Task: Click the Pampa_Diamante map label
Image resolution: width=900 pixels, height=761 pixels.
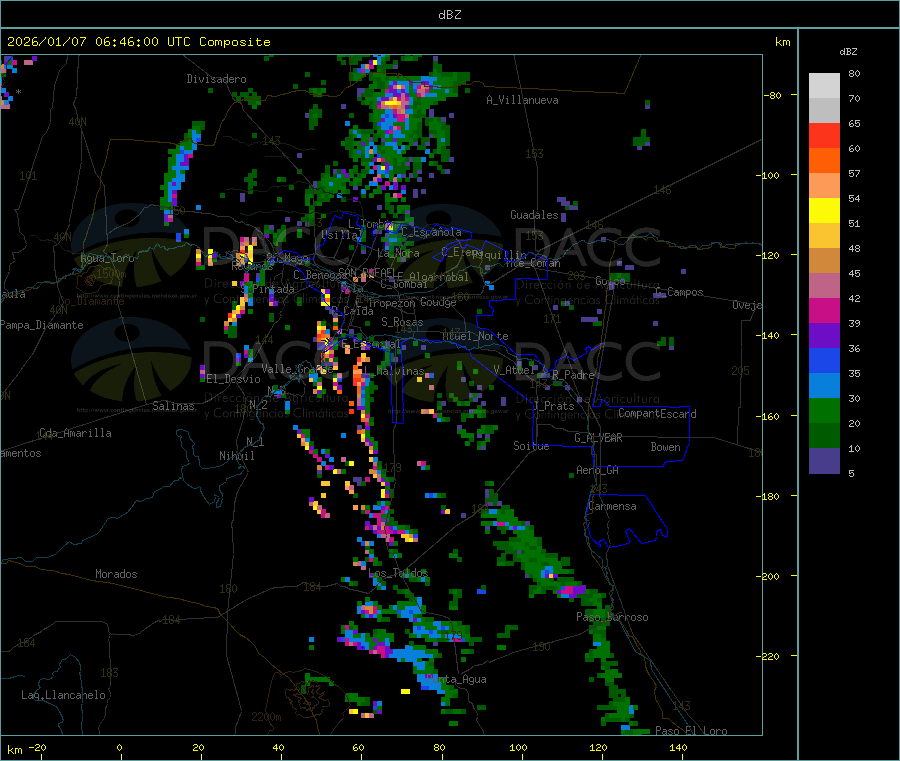Action: click(42, 325)
